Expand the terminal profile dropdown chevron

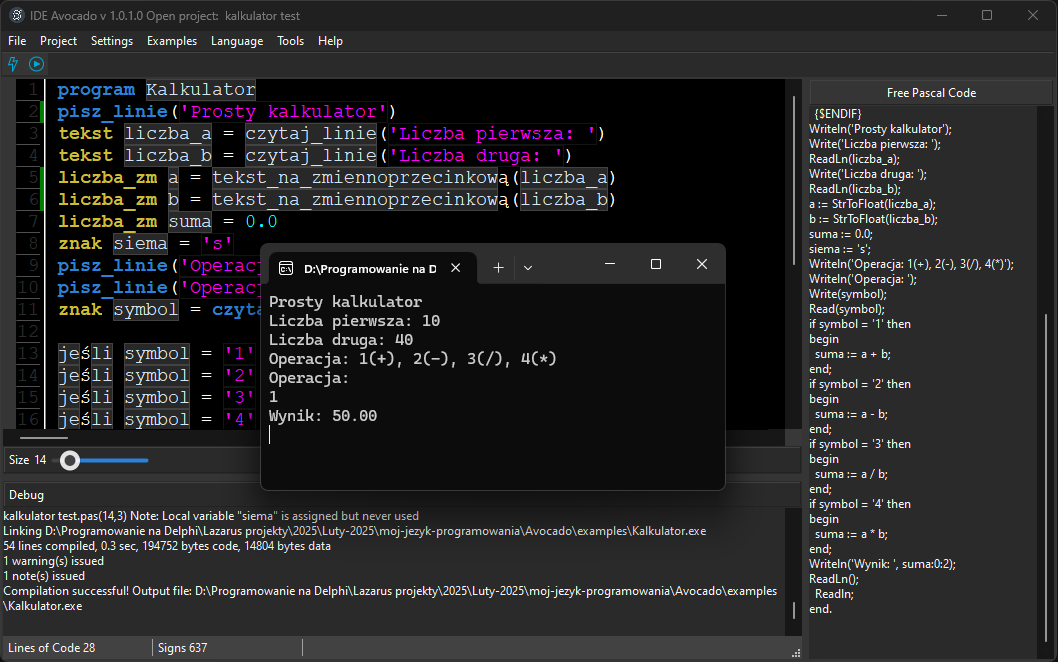tap(528, 268)
